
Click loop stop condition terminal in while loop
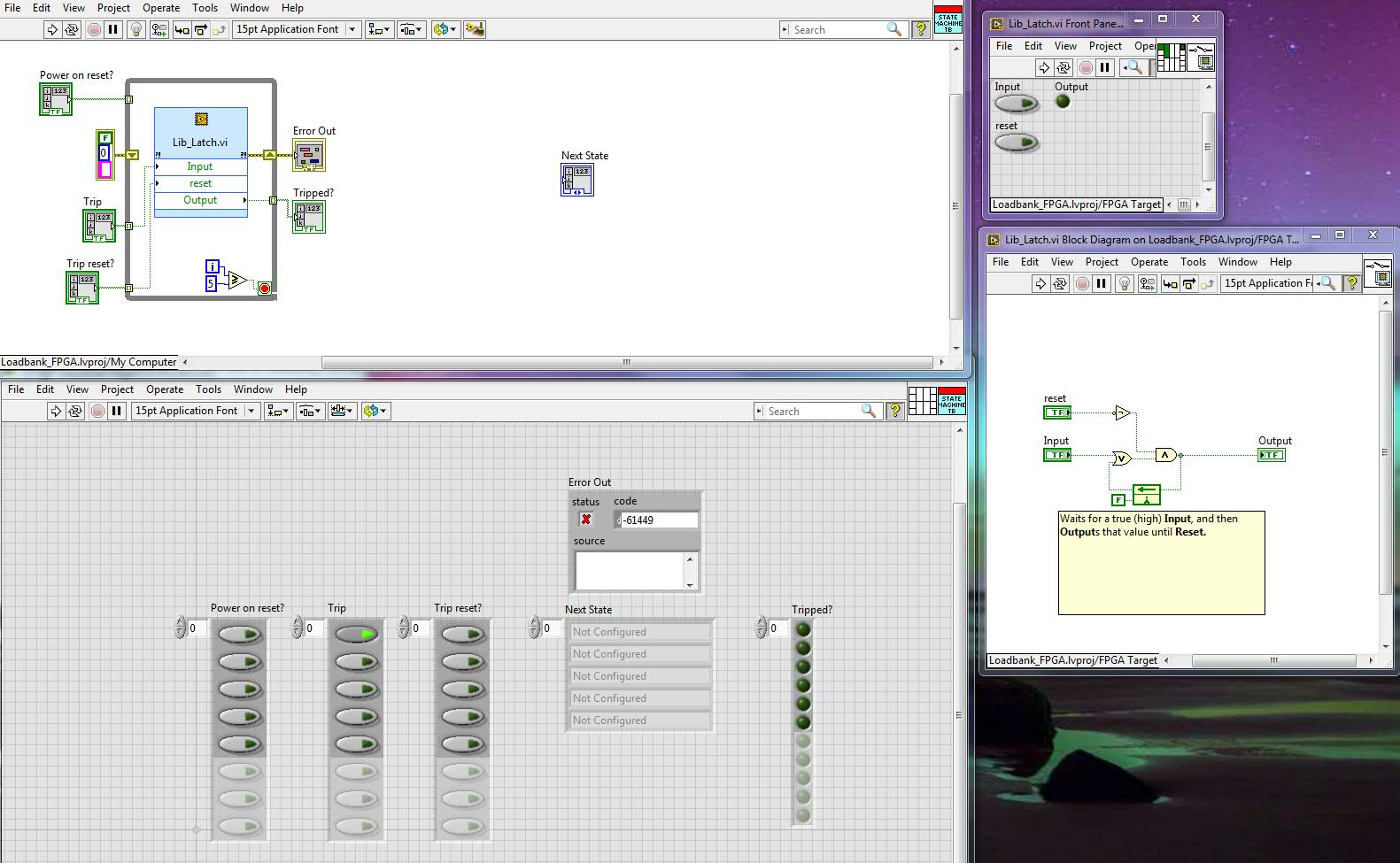click(x=264, y=289)
